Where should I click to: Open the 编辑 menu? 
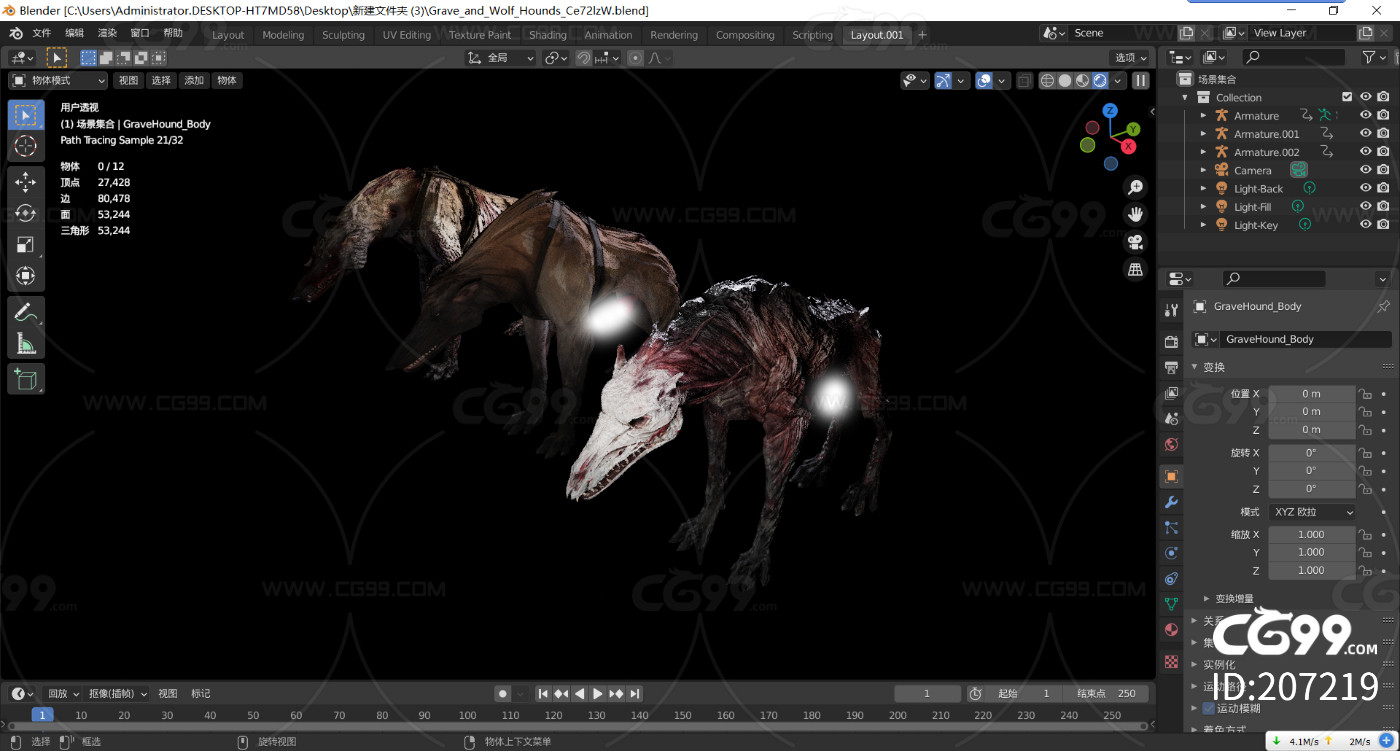click(75, 34)
